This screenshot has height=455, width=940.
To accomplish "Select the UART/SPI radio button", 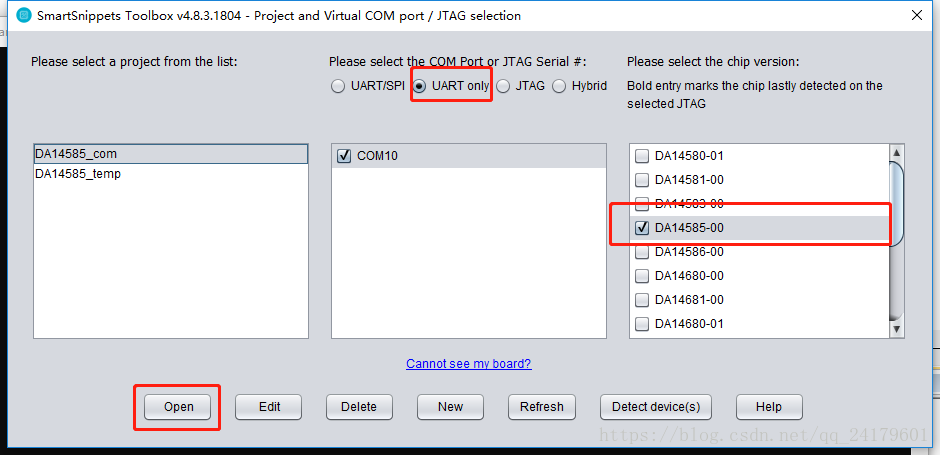I will point(338,86).
